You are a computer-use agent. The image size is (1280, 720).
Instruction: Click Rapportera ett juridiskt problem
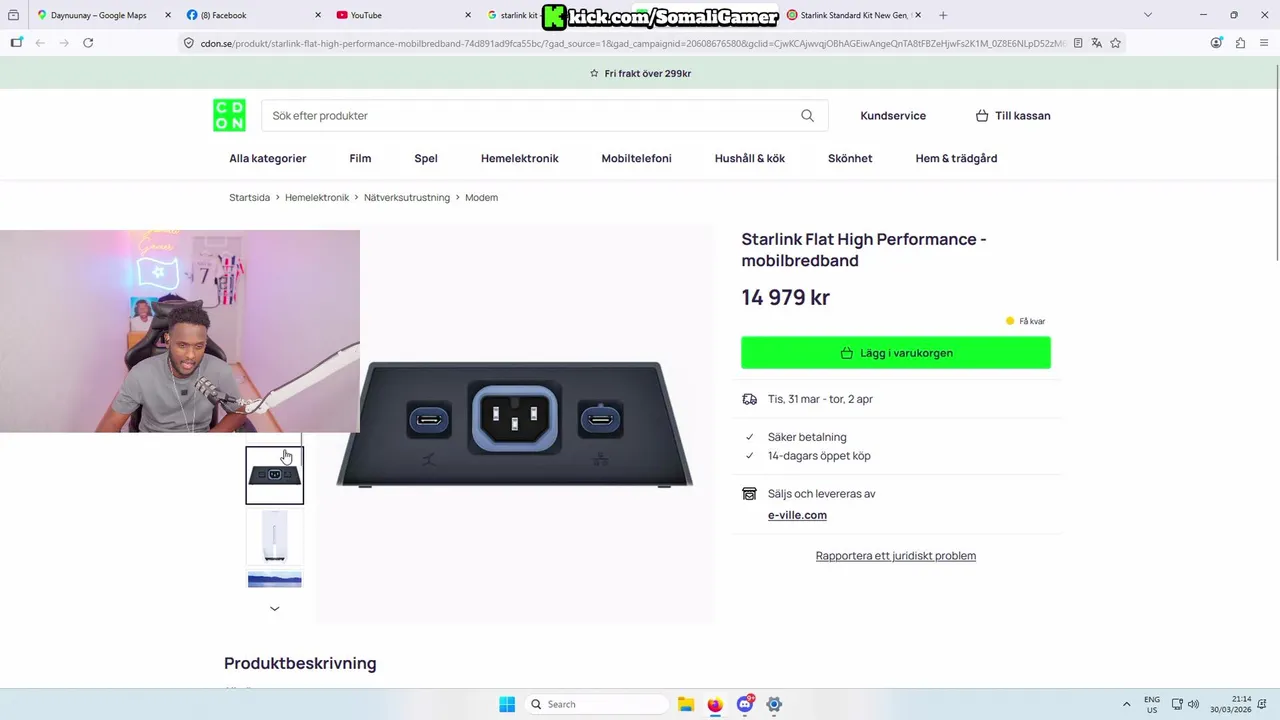click(896, 556)
